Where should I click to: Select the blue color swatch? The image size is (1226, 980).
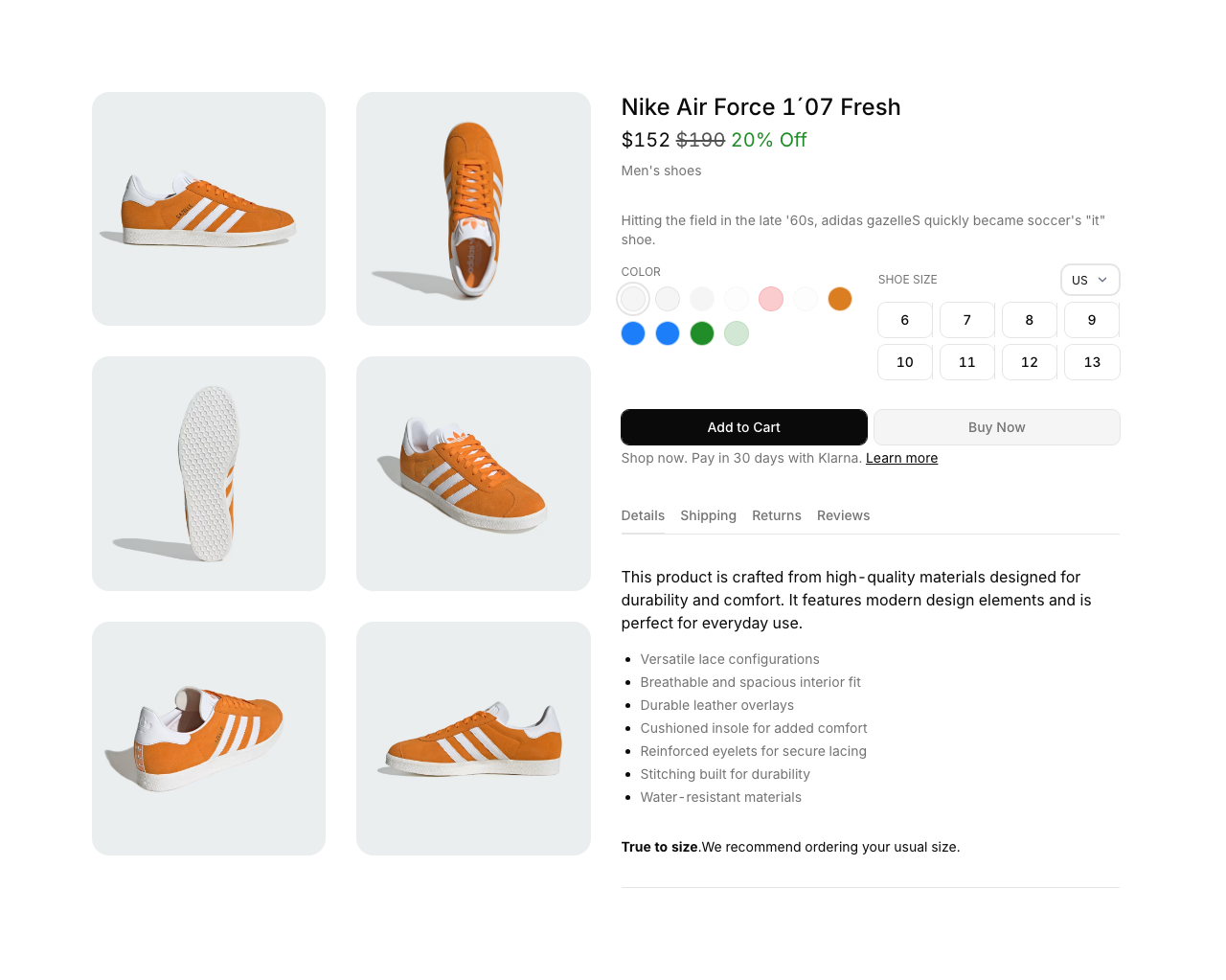coord(632,333)
